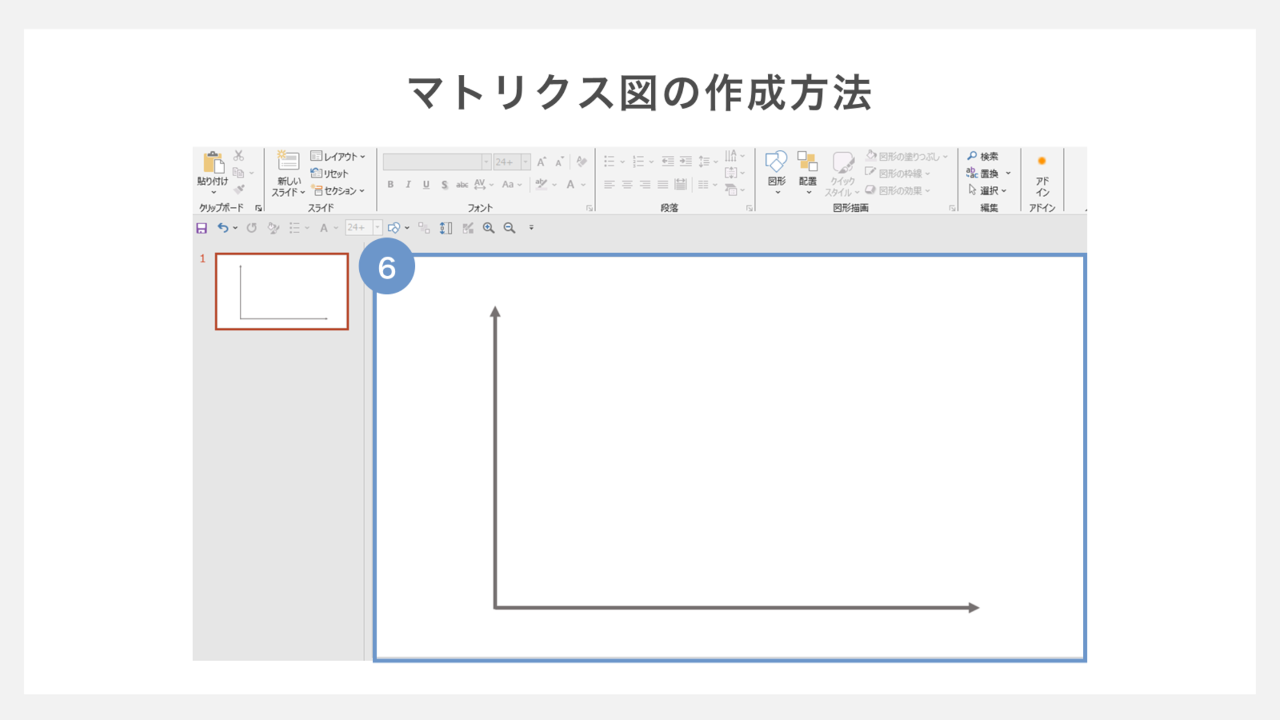1280x720 pixels.
Task: Click the Cut scissors icon
Action: click(238, 156)
